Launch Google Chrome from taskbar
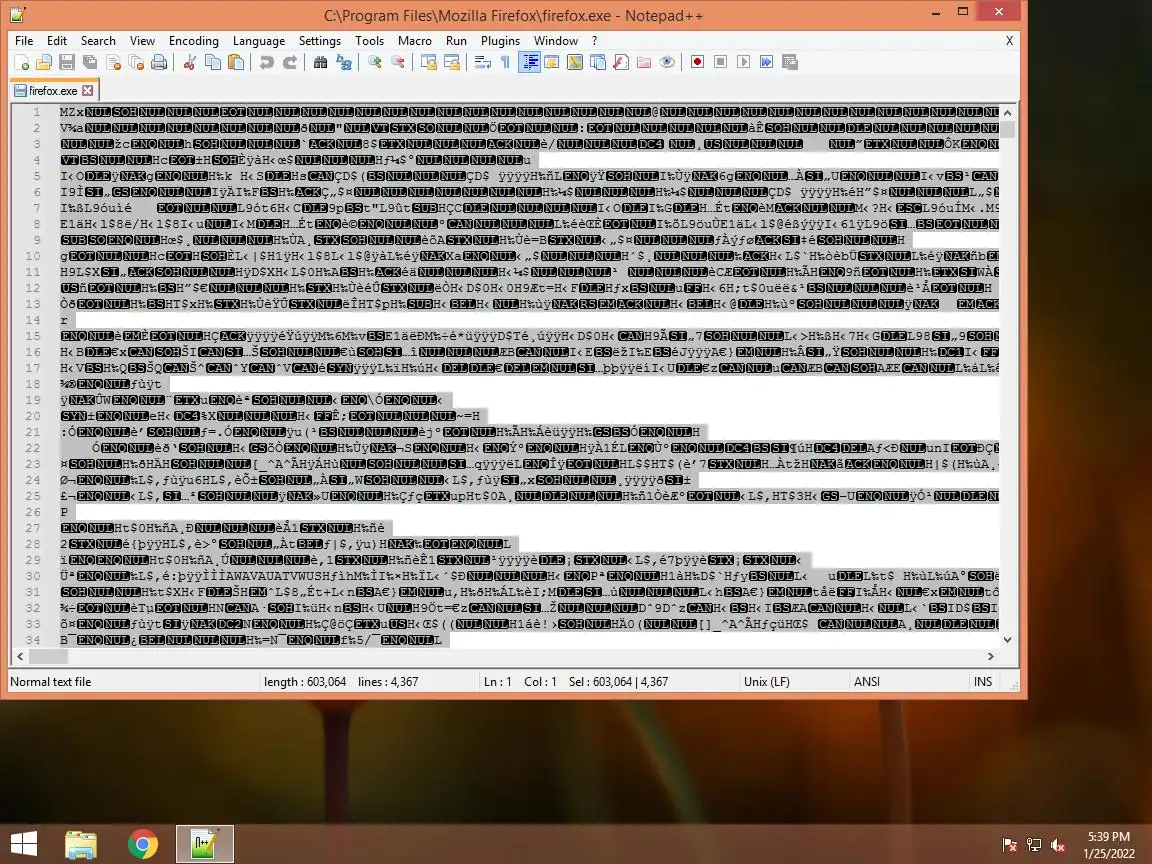 (x=143, y=843)
